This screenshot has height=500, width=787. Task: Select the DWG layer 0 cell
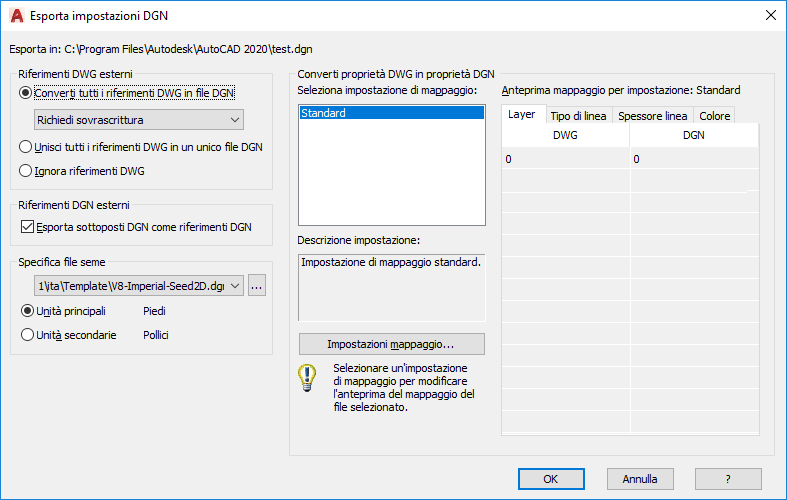[566, 159]
